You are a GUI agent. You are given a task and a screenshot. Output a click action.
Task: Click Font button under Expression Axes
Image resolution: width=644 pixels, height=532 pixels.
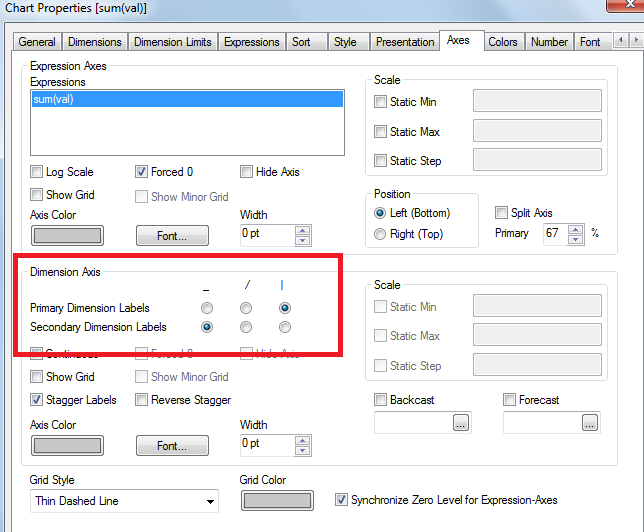click(x=172, y=236)
